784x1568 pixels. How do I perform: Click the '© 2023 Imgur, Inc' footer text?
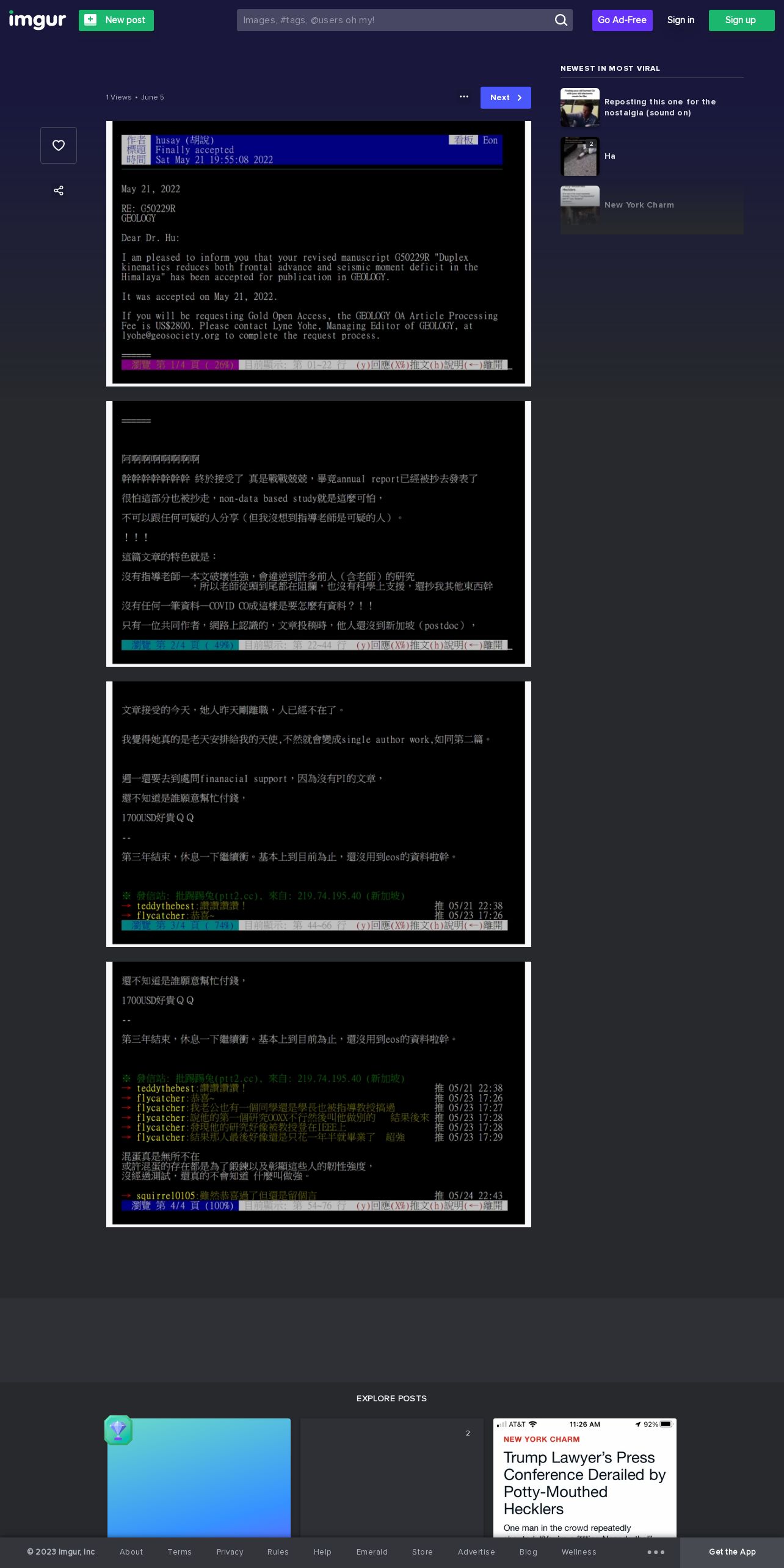[61, 1552]
